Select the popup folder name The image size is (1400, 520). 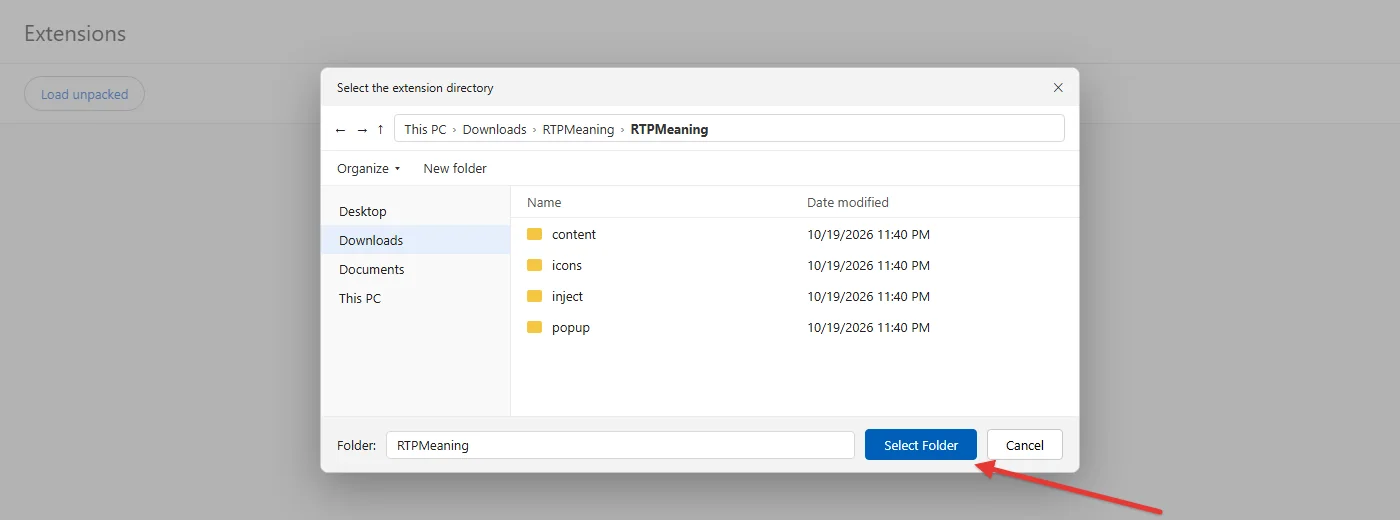click(x=571, y=327)
